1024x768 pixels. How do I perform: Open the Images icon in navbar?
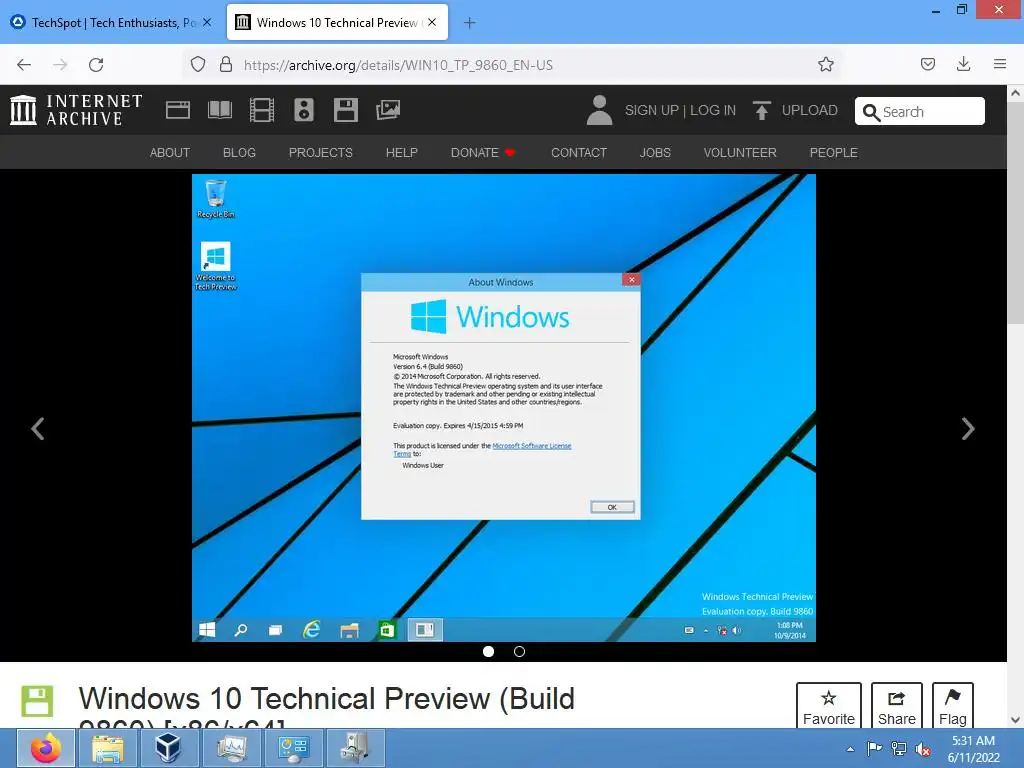(x=388, y=110)
